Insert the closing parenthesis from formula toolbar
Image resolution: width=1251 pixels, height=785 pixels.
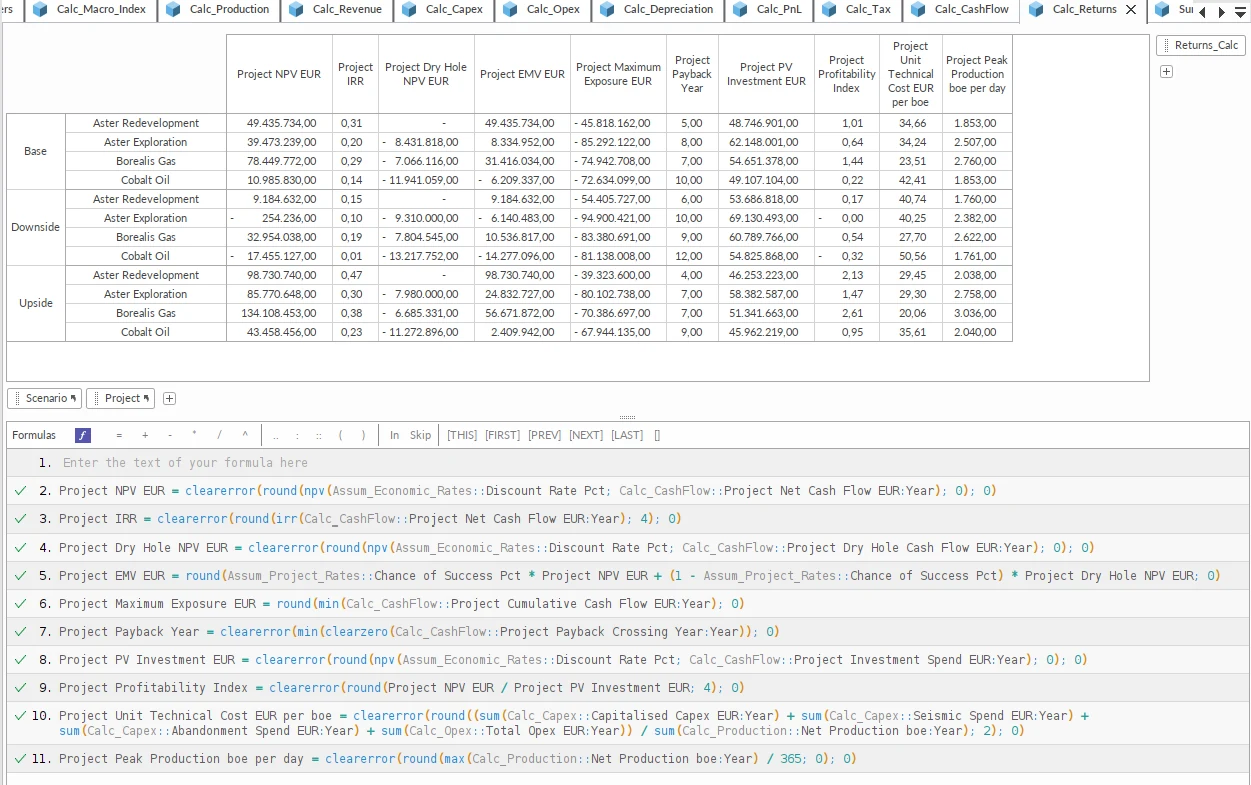(363, 435)
